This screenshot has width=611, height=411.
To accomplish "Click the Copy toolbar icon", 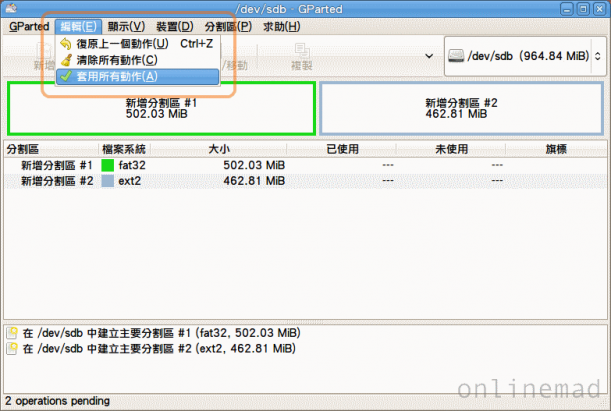I will (x=302, y=50).
